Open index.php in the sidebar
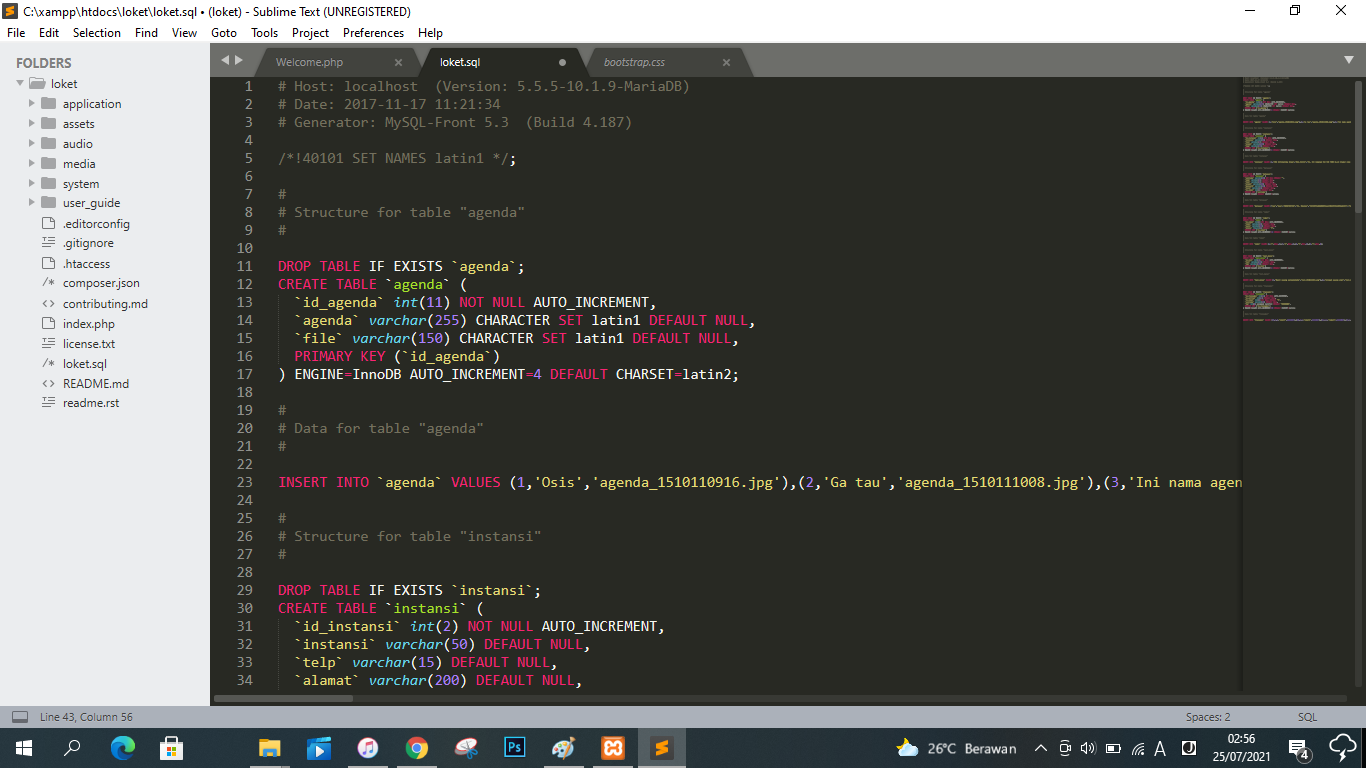This screenshot has width=1366, height=768. click(89, 324)
